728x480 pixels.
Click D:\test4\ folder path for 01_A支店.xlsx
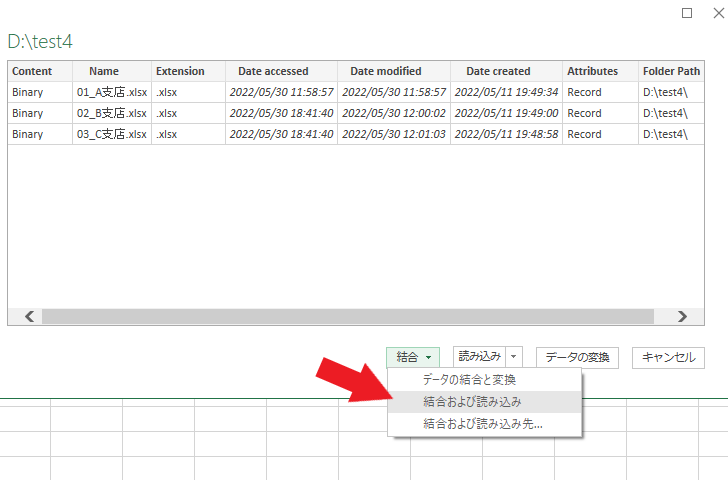pyautogui.click(x=671, y=92)
